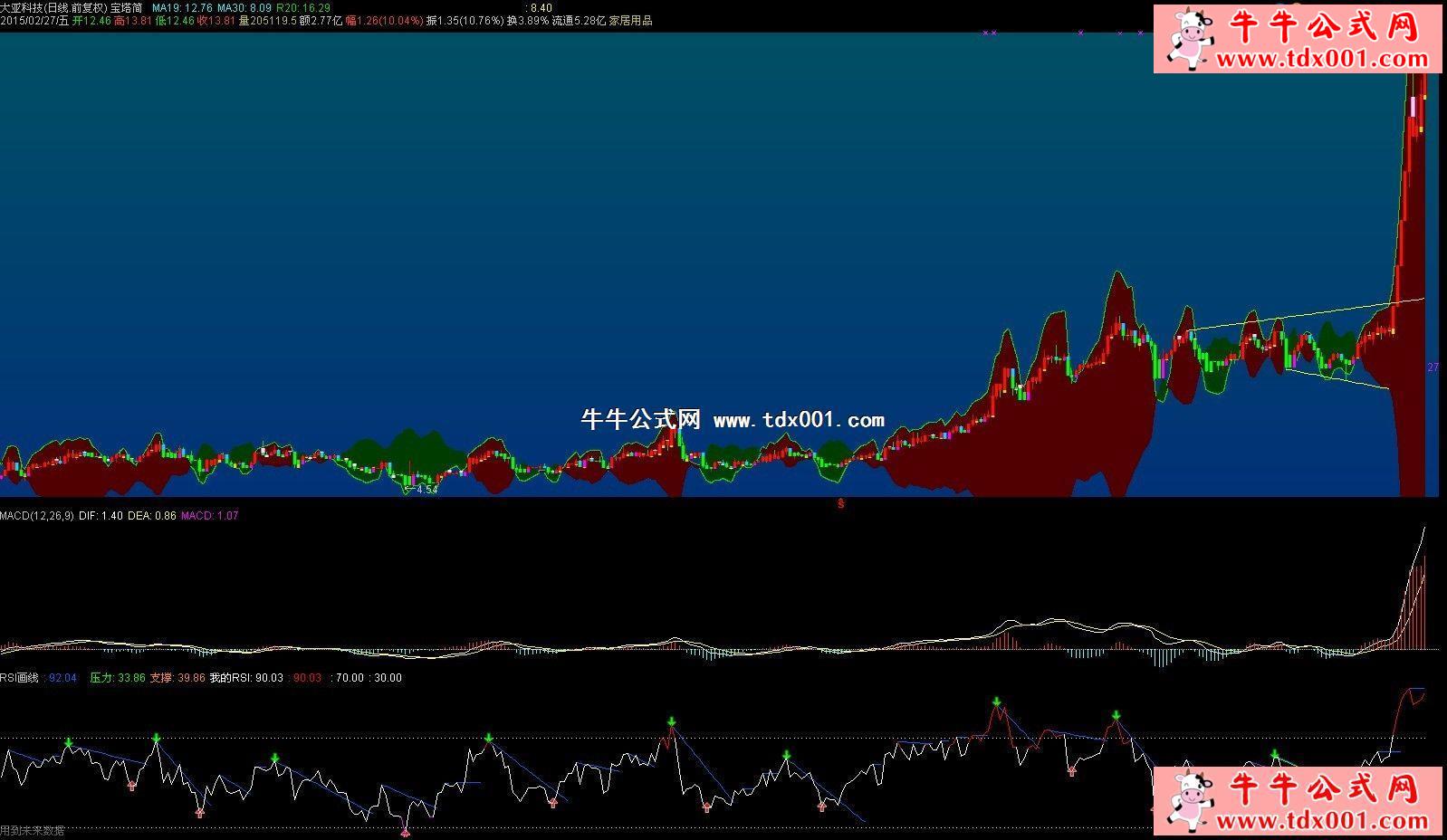Click the MA19: 12.76 moving average label
Viewport: 1447px width, 840px height.
182,7
